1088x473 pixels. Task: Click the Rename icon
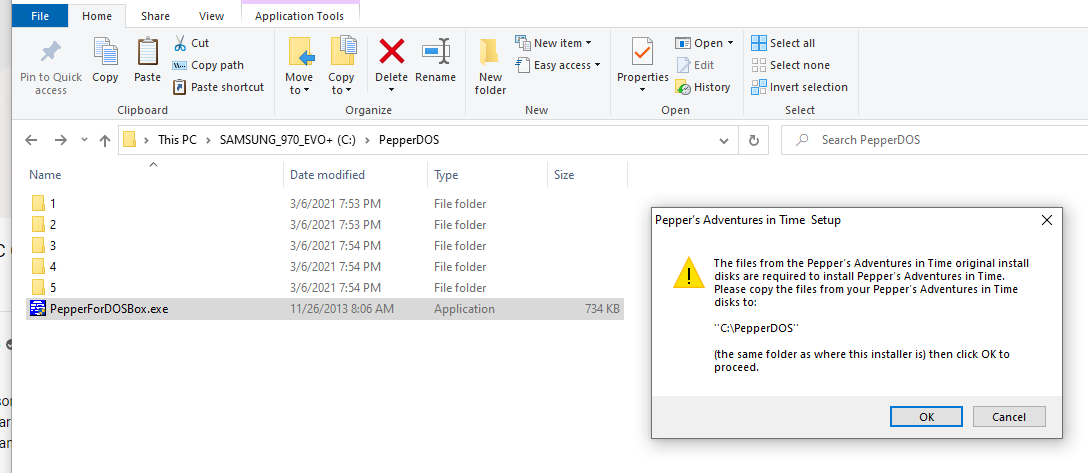(436, 52)
